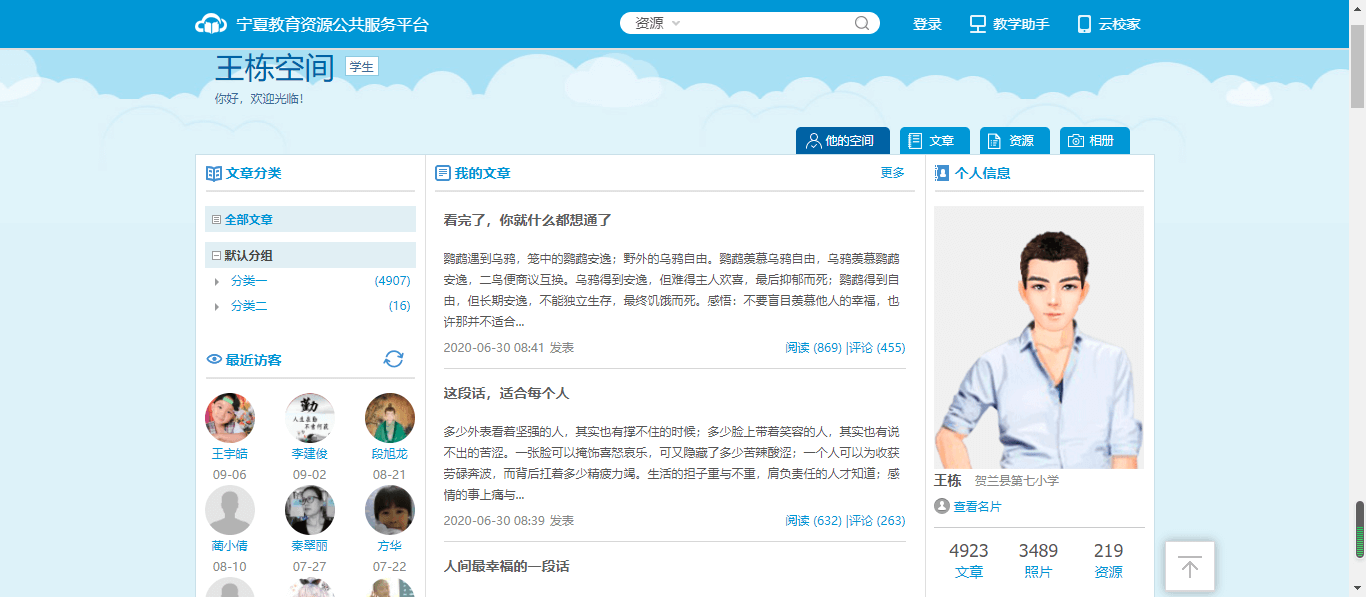Open 更多 link in my articles
The height and width of the screenshot is (597, 1366).
[892, 173]
